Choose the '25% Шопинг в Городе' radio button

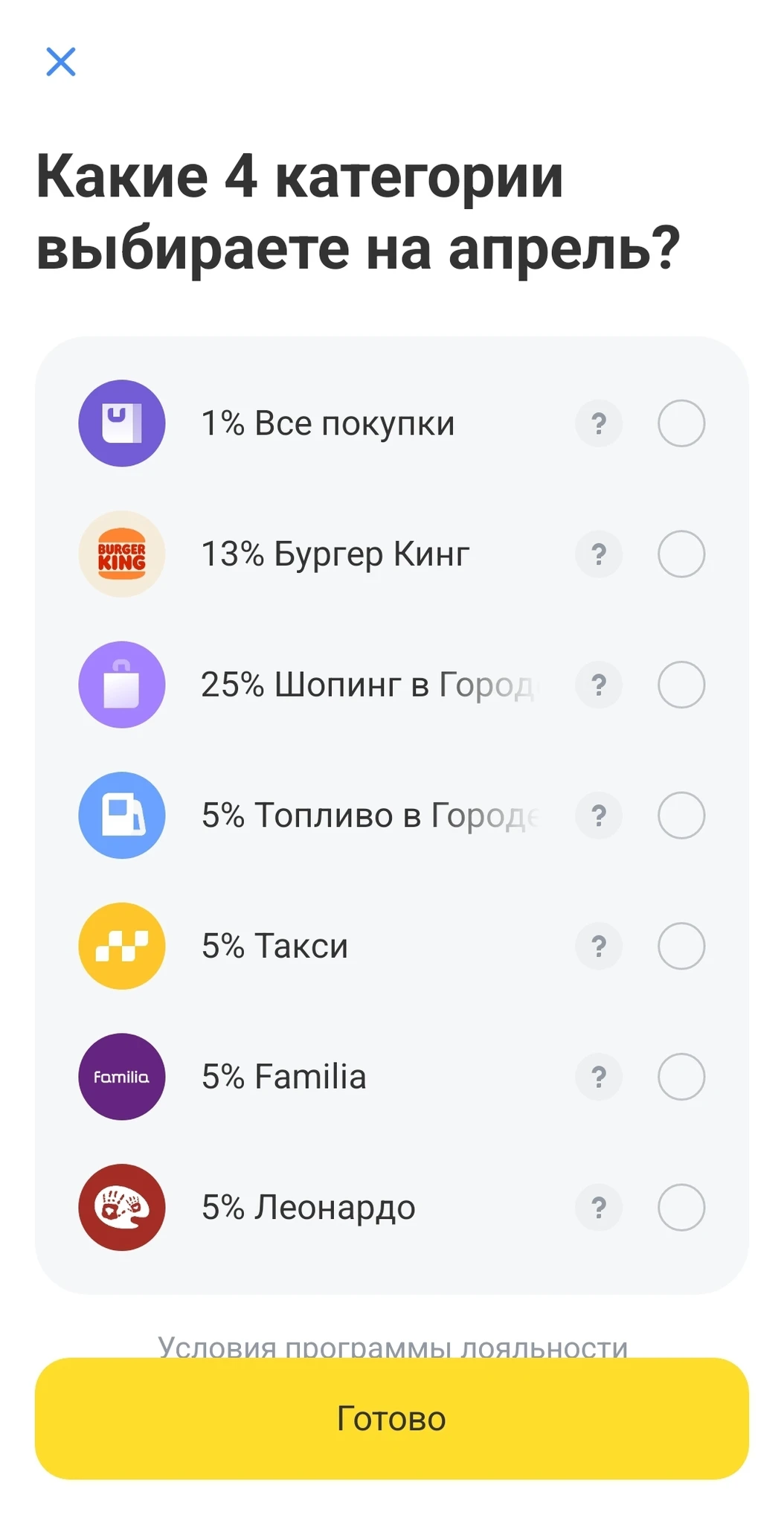(681, 685)
